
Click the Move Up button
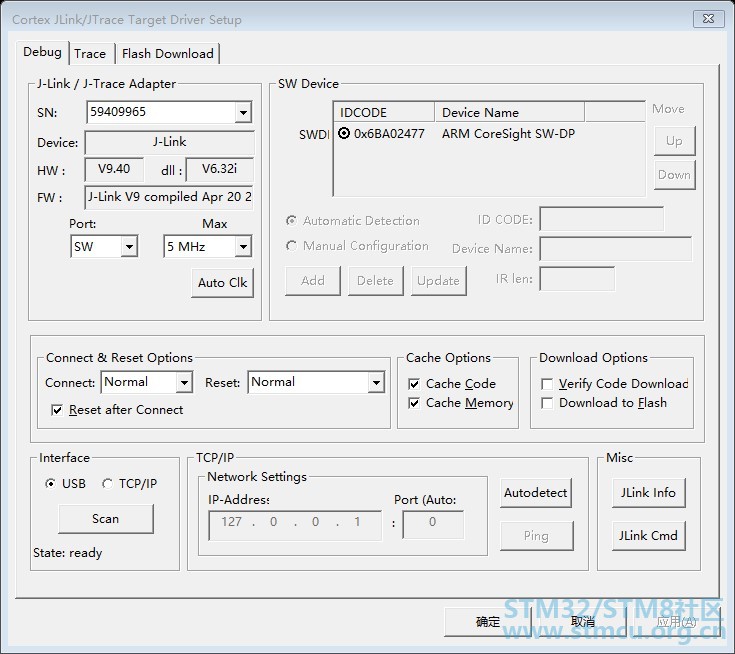(x=674, y=141)
